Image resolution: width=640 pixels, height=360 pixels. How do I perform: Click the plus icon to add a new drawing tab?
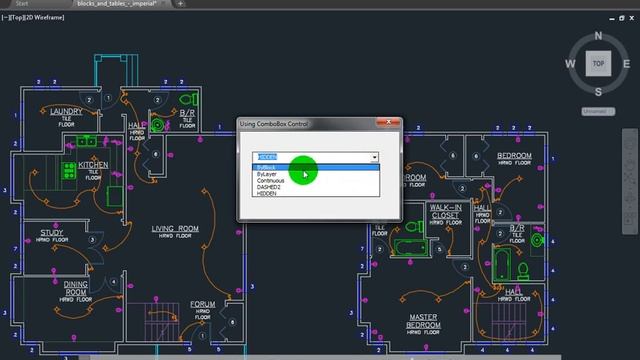pyautogui.click(x=180, y=4)
